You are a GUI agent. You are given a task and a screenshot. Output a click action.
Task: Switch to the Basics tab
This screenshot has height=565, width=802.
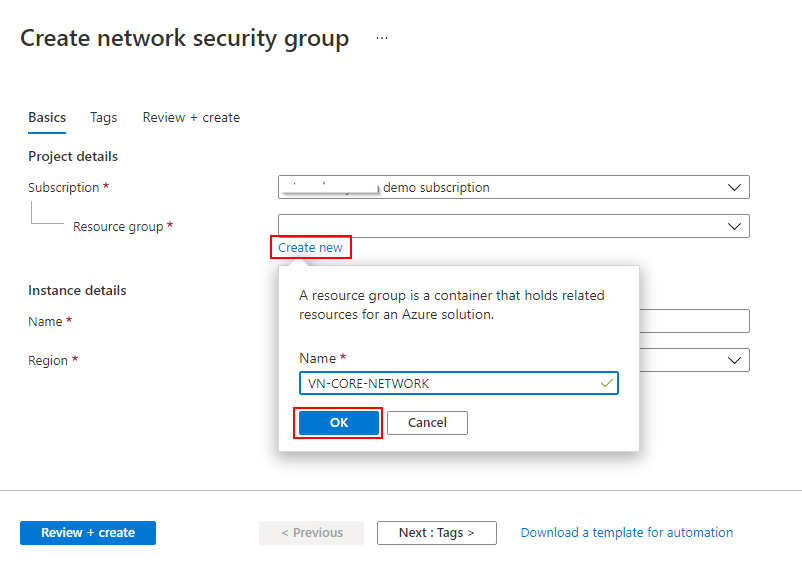[47, 117]
